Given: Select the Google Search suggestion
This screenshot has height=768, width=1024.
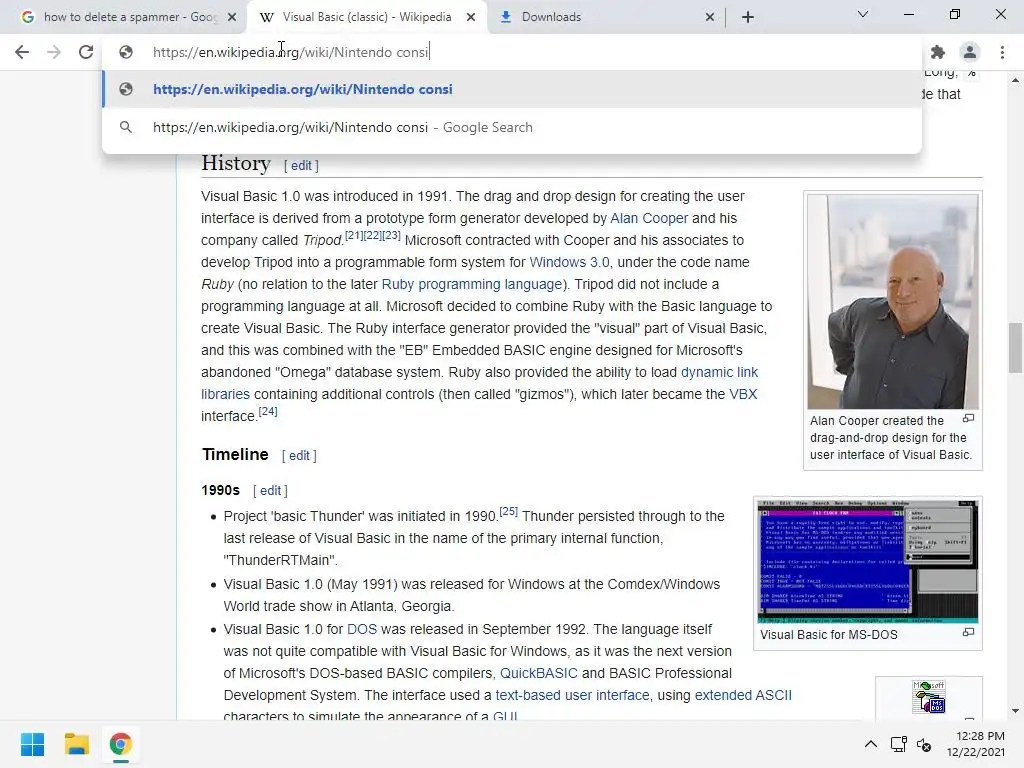Looking at the screenshot, I should pos(512,127).
